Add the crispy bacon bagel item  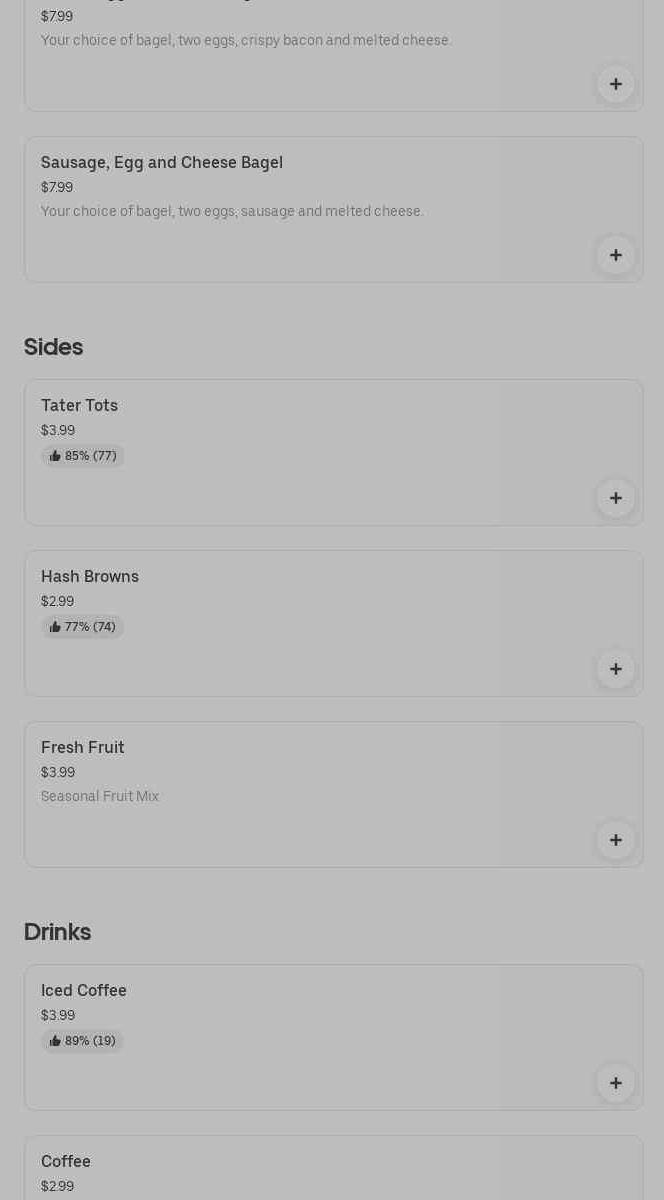(615, 84)
